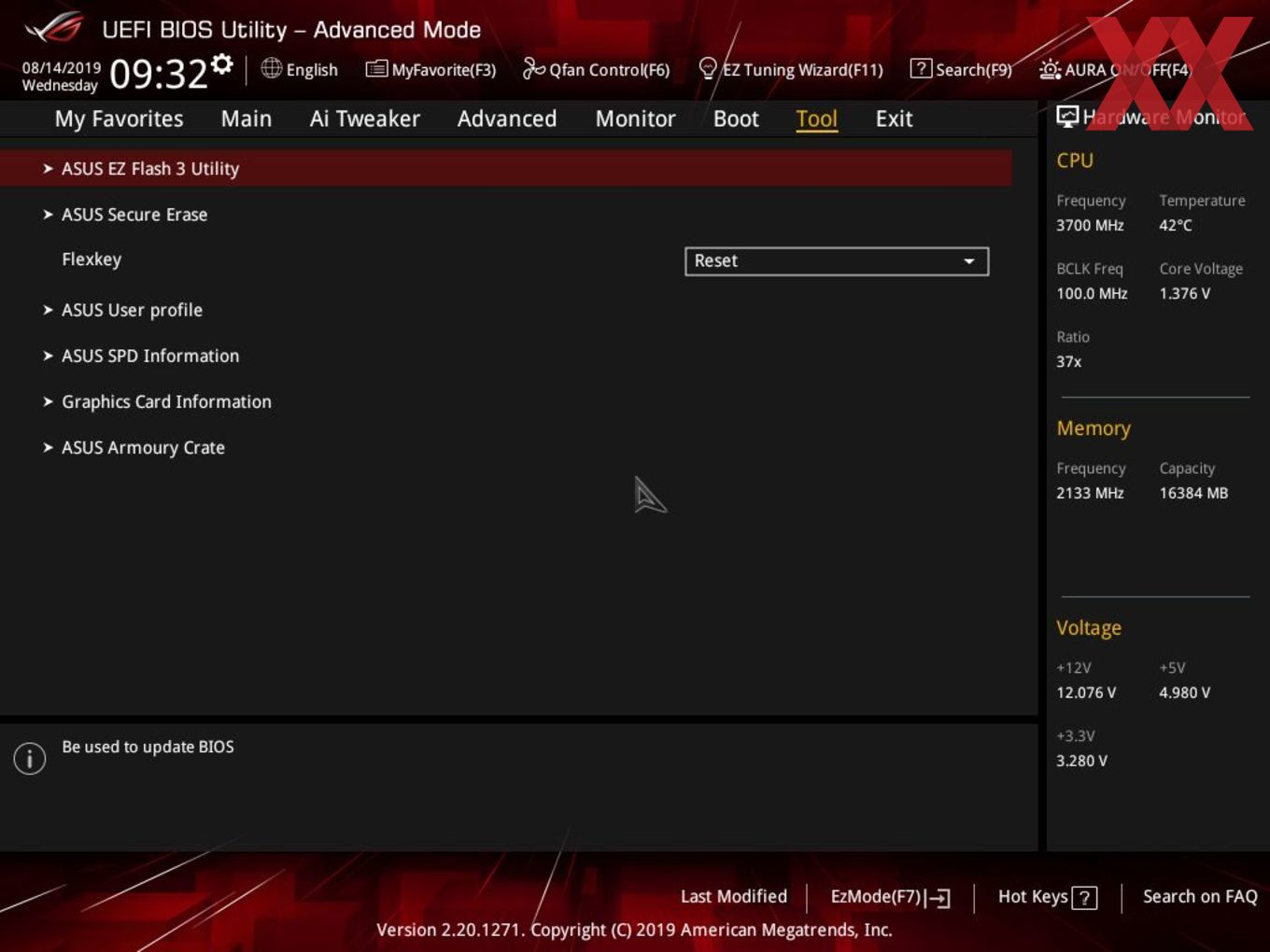1270x952 pixels.
Task: Click the MyFavorite list icon
Action: tap(376, 69)
